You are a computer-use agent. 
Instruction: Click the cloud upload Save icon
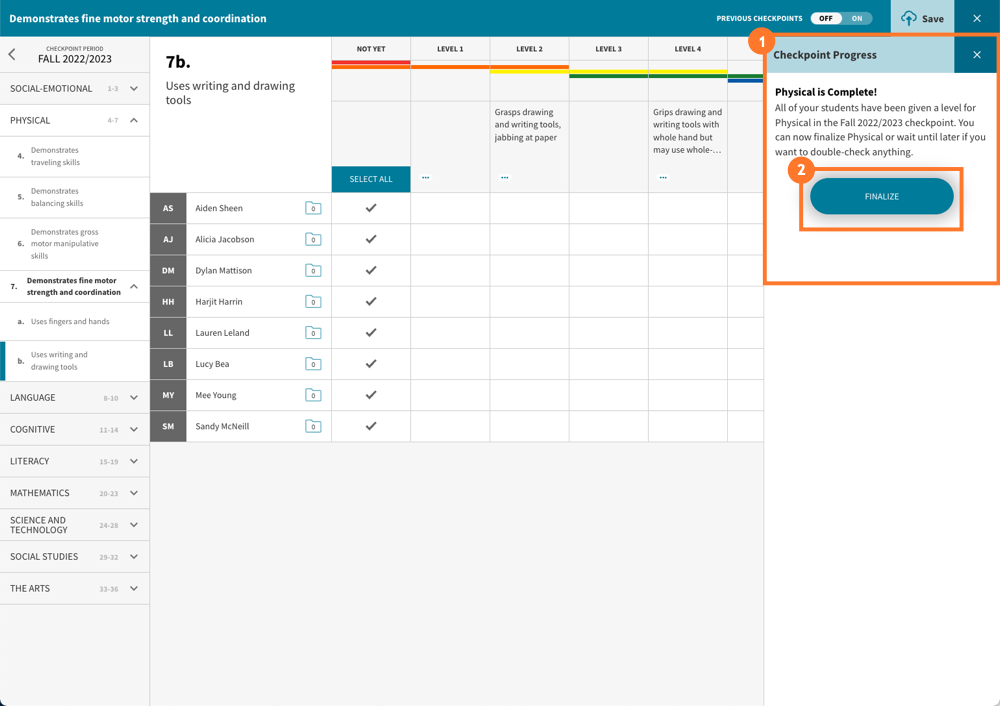coord(908,18)
